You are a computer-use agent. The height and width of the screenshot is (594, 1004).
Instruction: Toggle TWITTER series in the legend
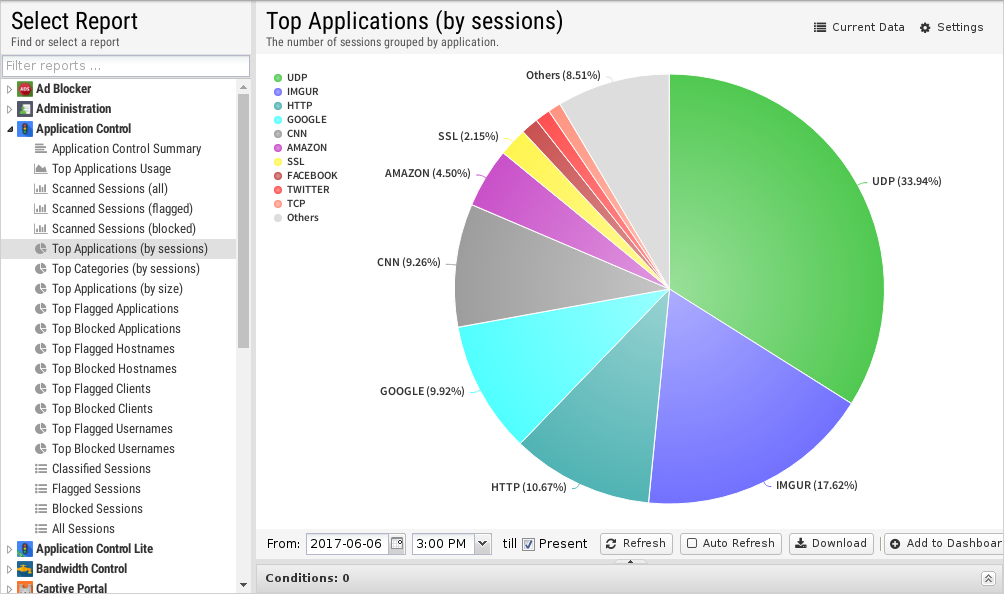pyautogui.click(x=302, y=189)
